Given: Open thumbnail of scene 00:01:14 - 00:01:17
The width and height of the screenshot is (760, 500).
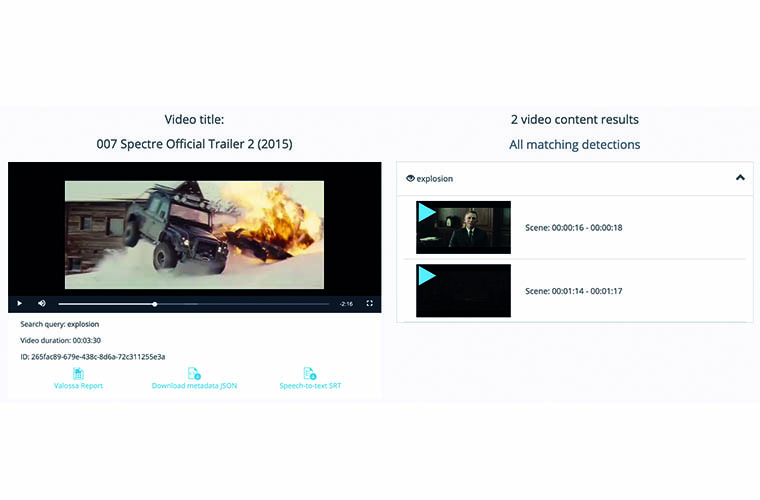Looking at the screenshot, I should (463, 291).
